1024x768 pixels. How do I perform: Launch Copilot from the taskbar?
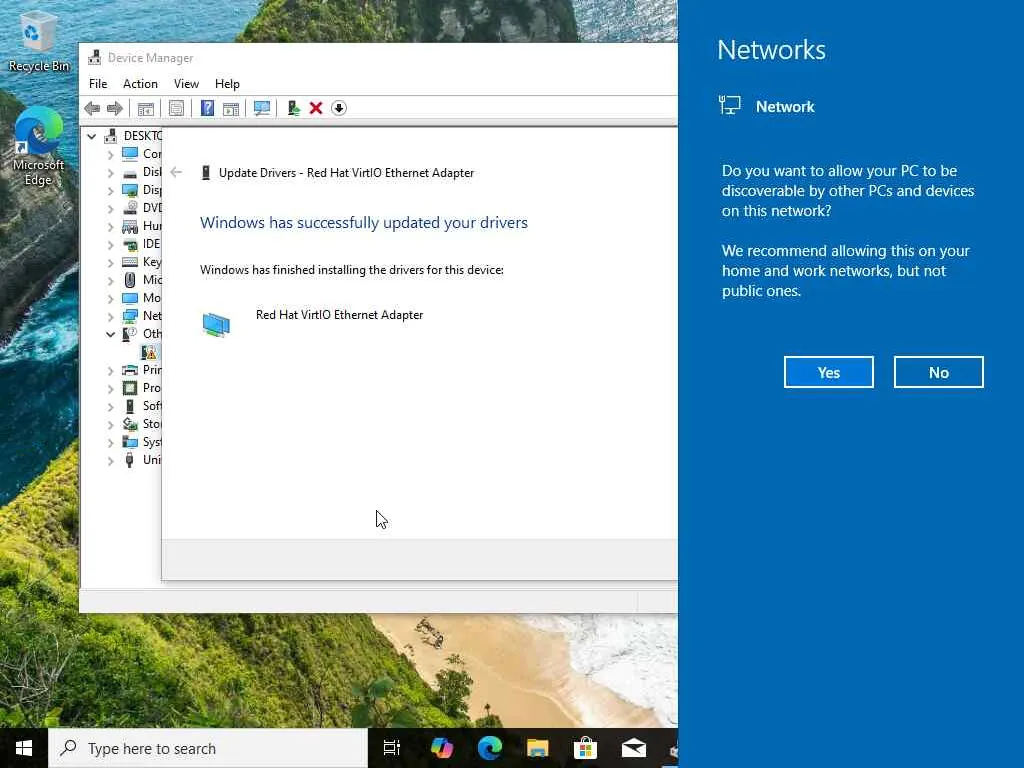(x=442, y=748)
